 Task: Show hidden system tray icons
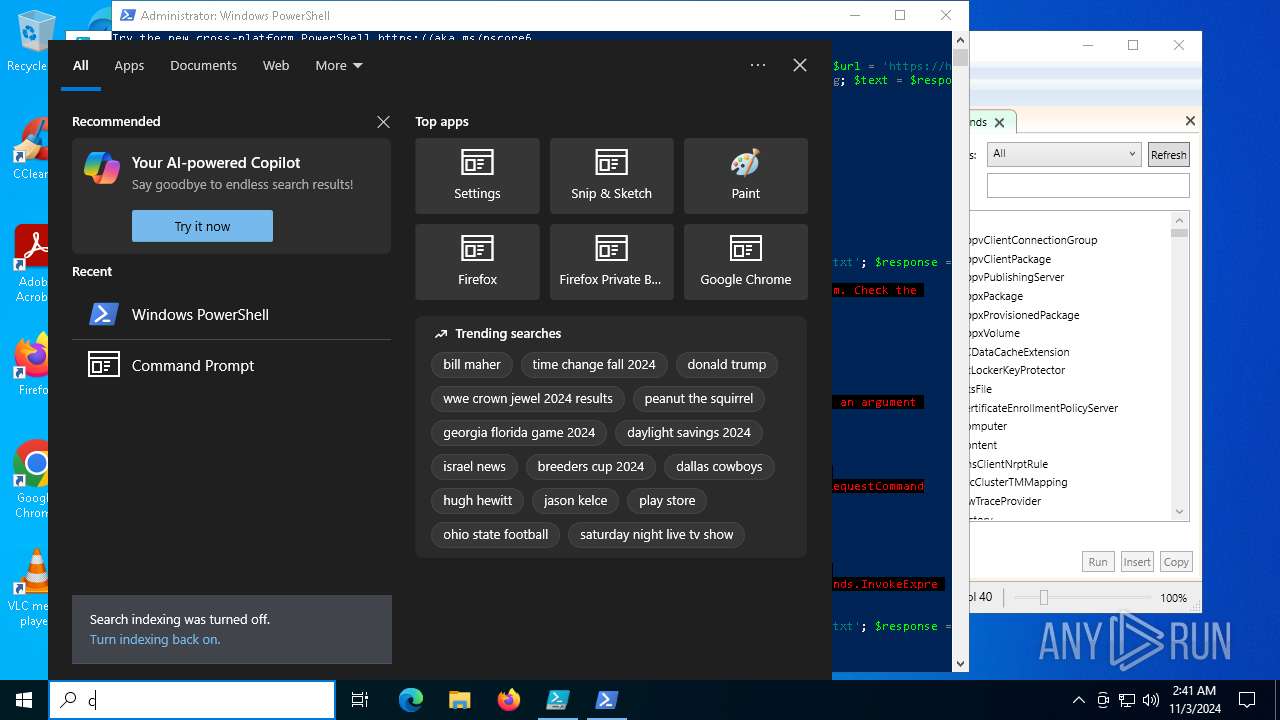pos(1078,700)
